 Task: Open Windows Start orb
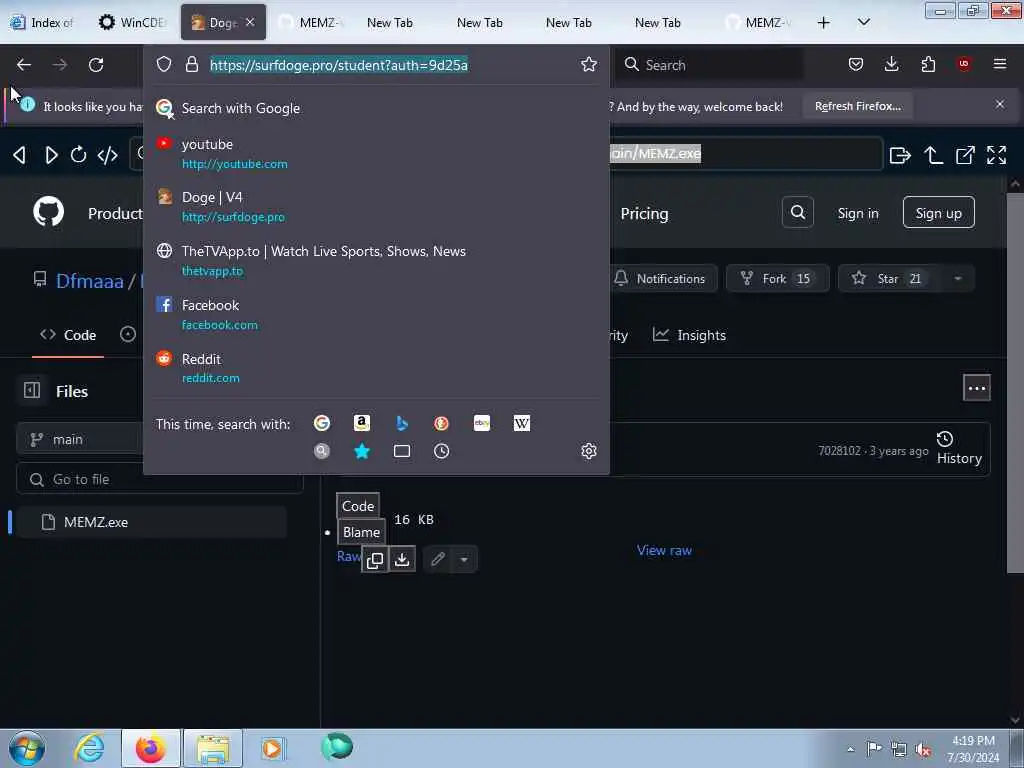[x=27, y=748]
